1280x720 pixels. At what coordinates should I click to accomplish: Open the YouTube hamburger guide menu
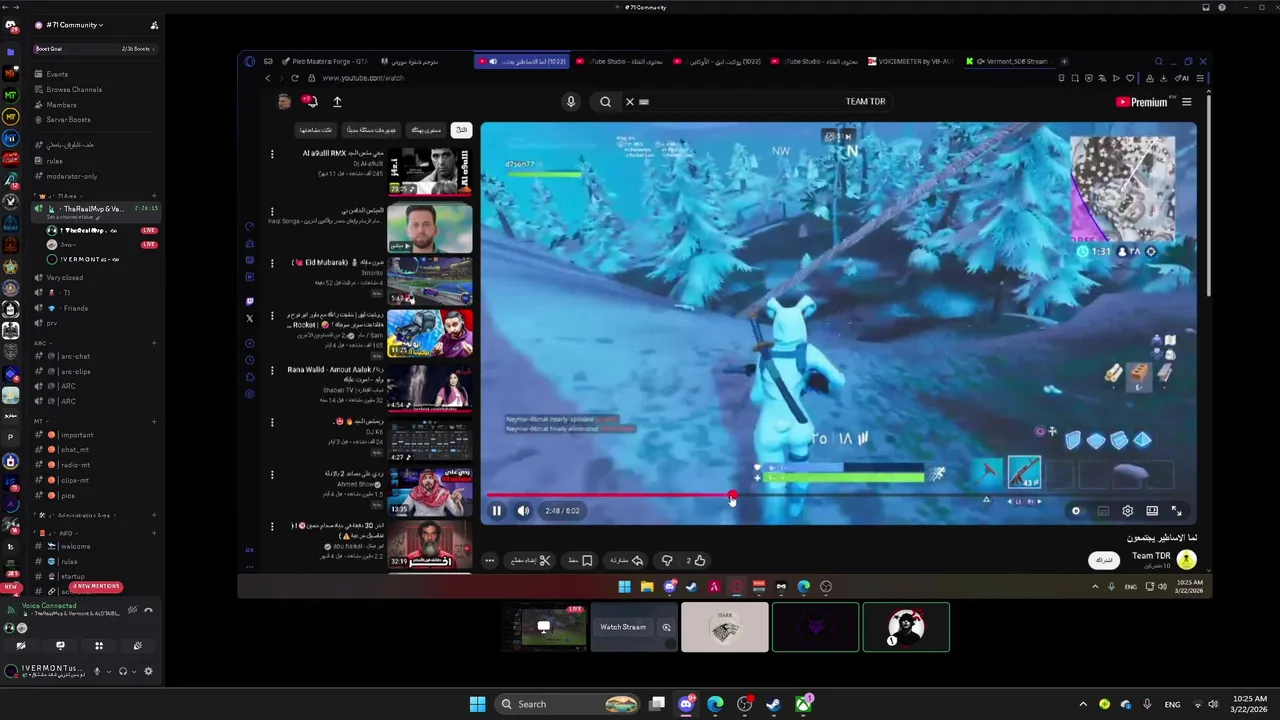pyautogui.click(x=1187, y=102)
